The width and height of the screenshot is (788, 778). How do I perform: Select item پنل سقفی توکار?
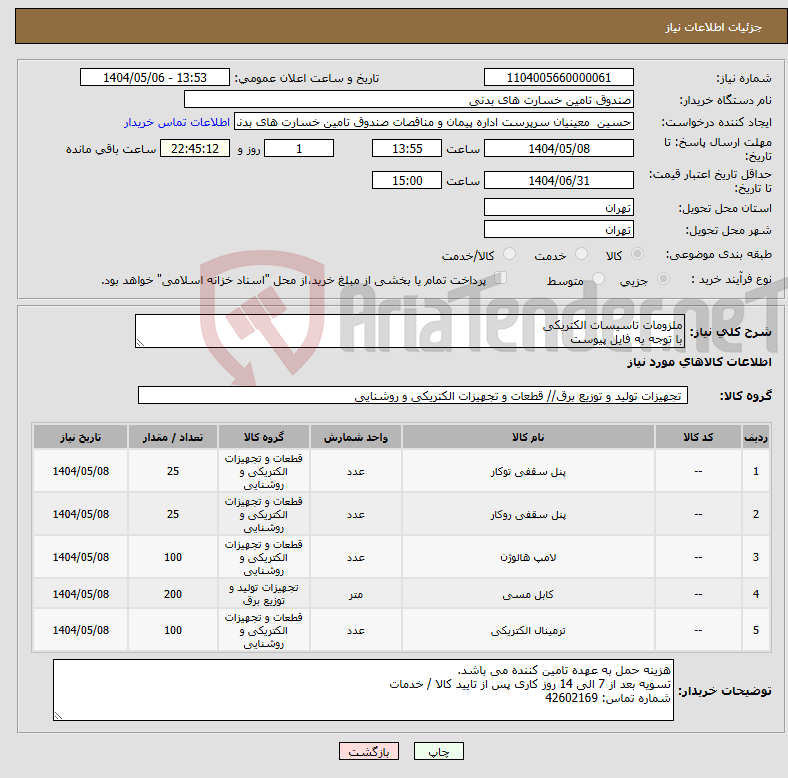[528, 471]
